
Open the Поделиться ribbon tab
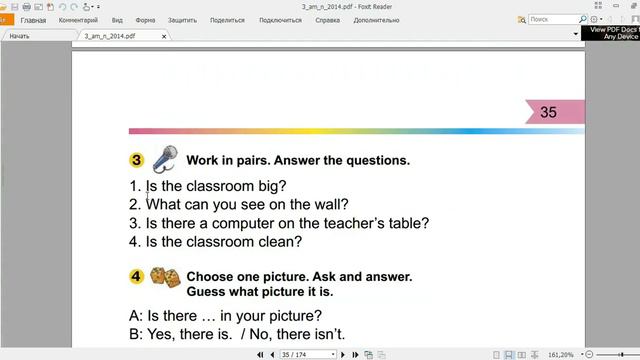tap(227, 20)
